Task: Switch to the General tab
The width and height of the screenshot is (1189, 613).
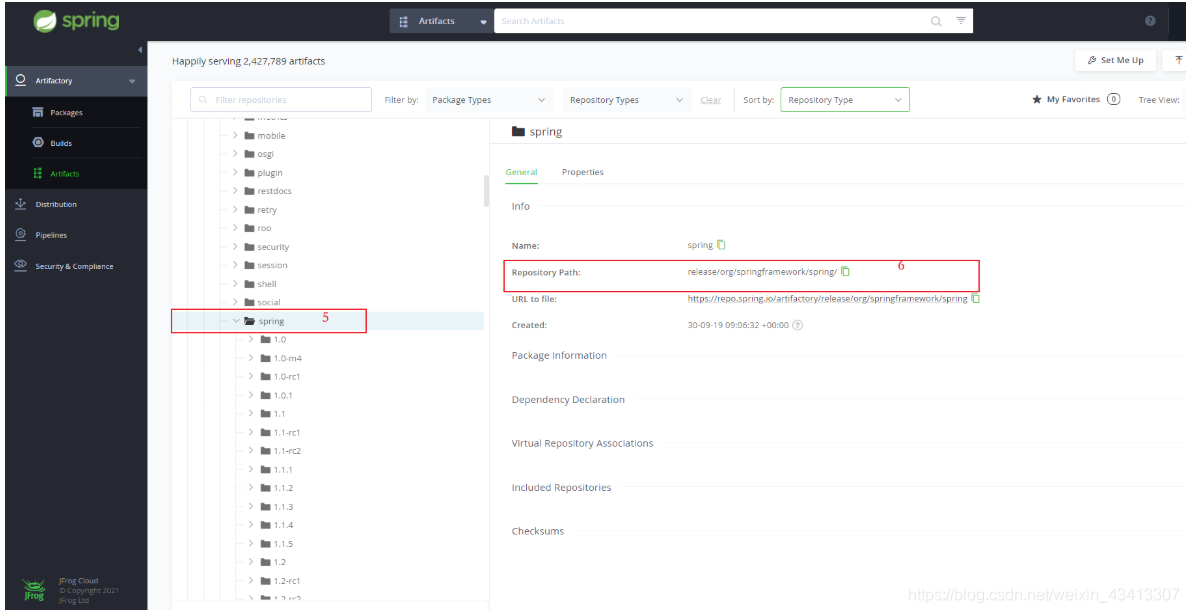Action: [x=522, y=172]
